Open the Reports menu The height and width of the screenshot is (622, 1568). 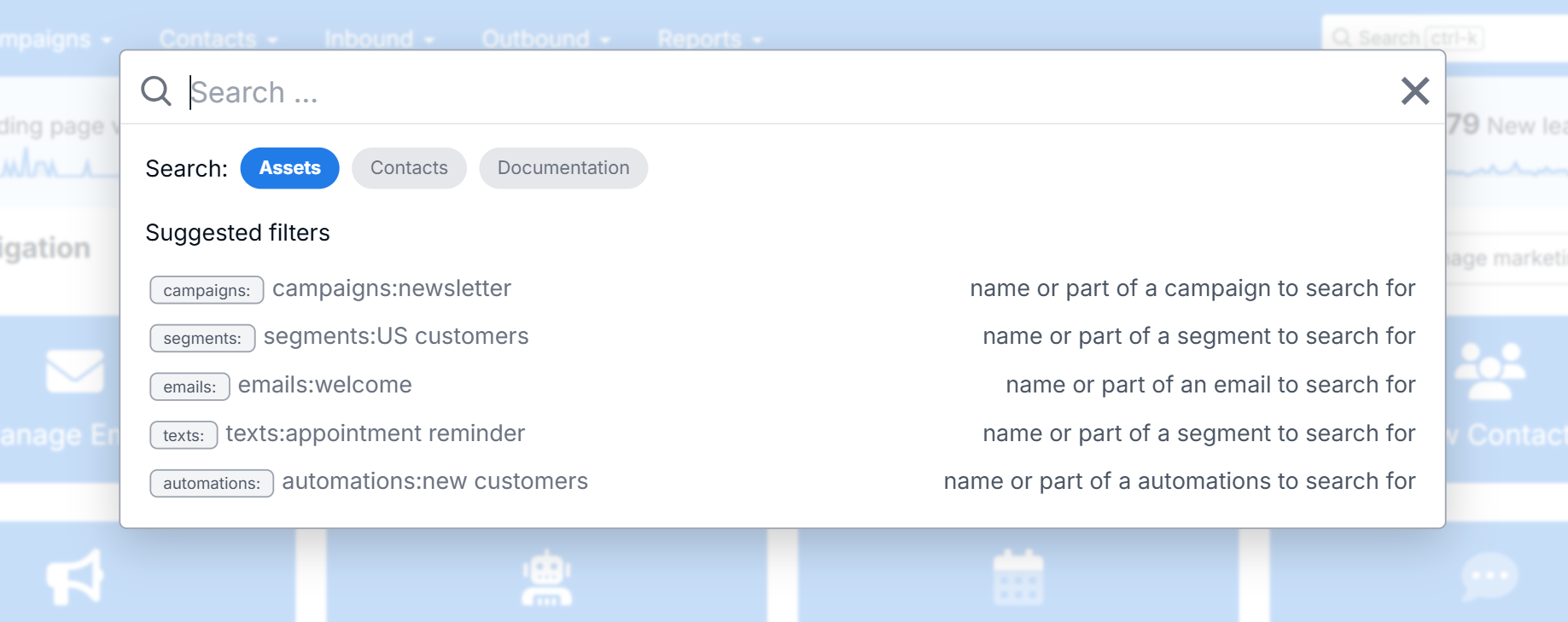tap(709, 39)
